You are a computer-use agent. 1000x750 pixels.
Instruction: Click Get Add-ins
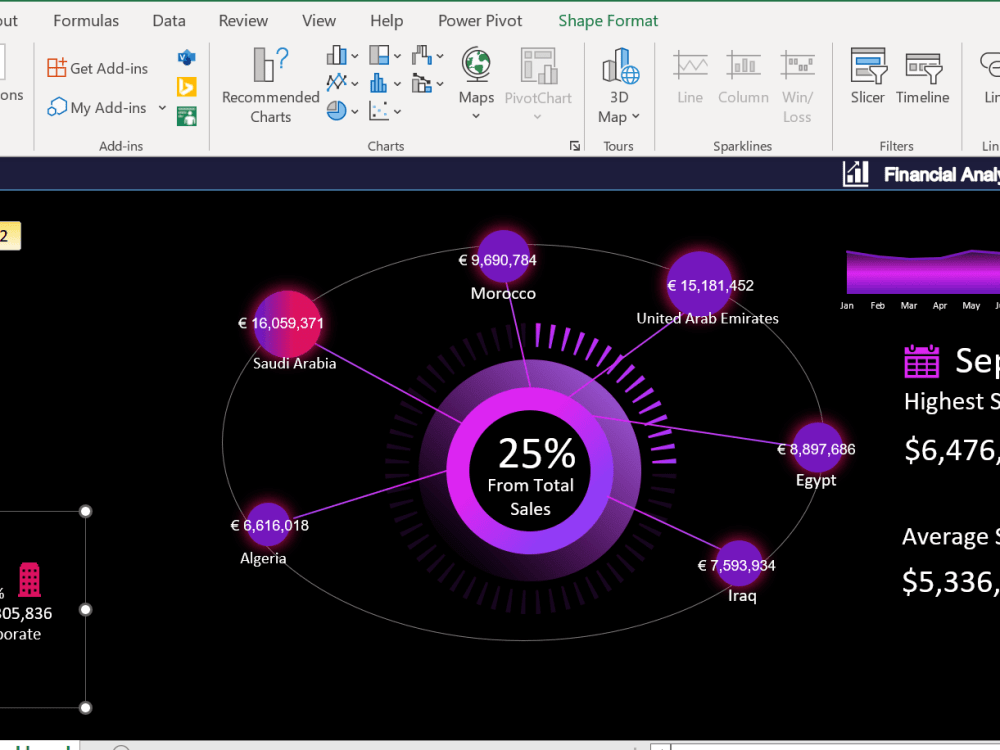point(97,68)
